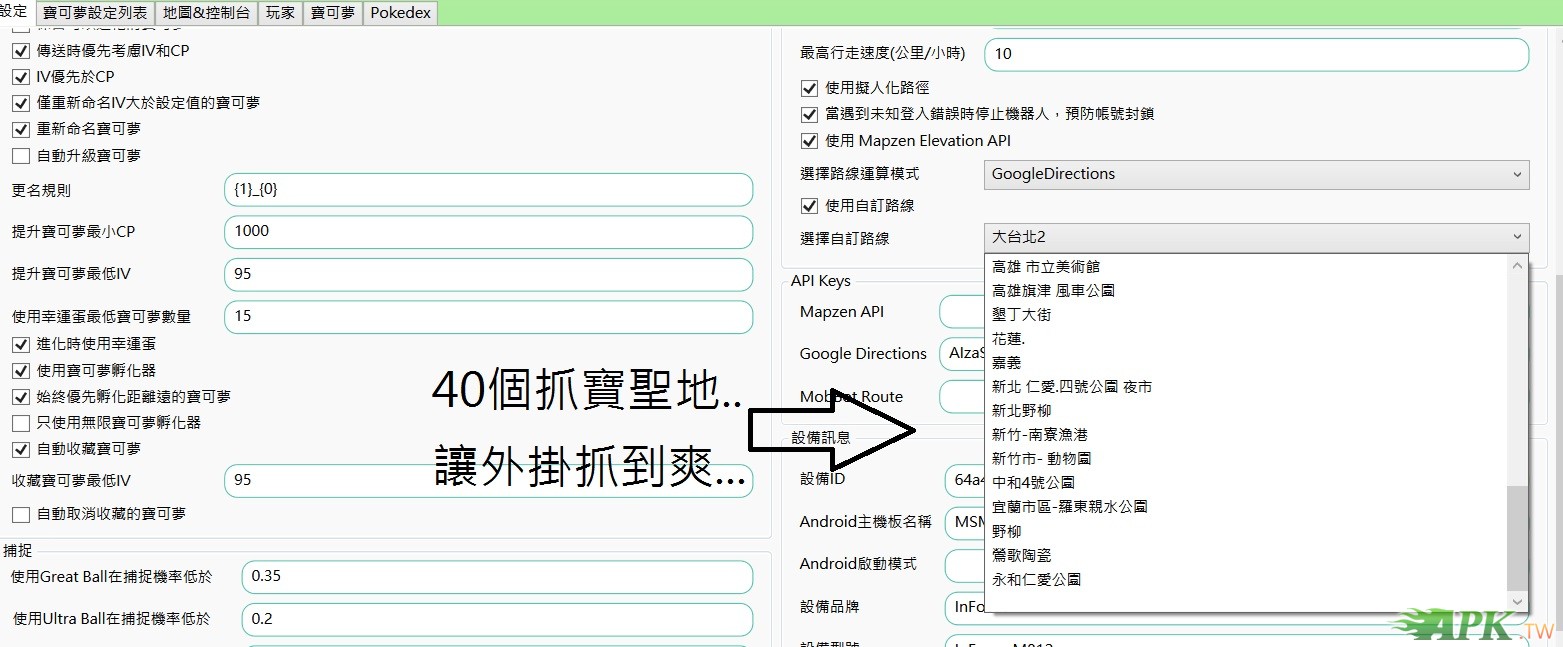Expand the 選擇路線運算模式 GoogleDirections dropdown
The image size is (1563, 647).
[x=1256, y=174]
